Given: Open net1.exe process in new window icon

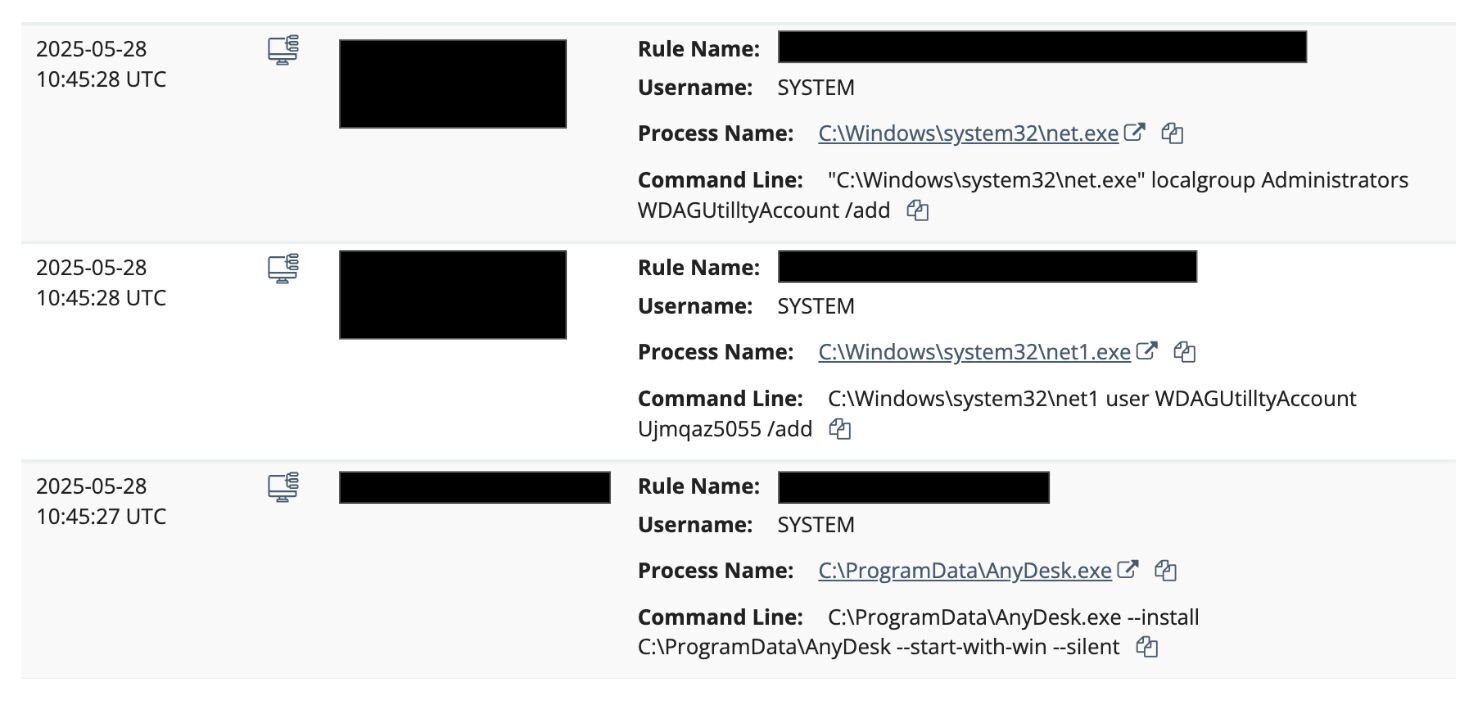Looking at the screenshot, I should [1147, 352].
